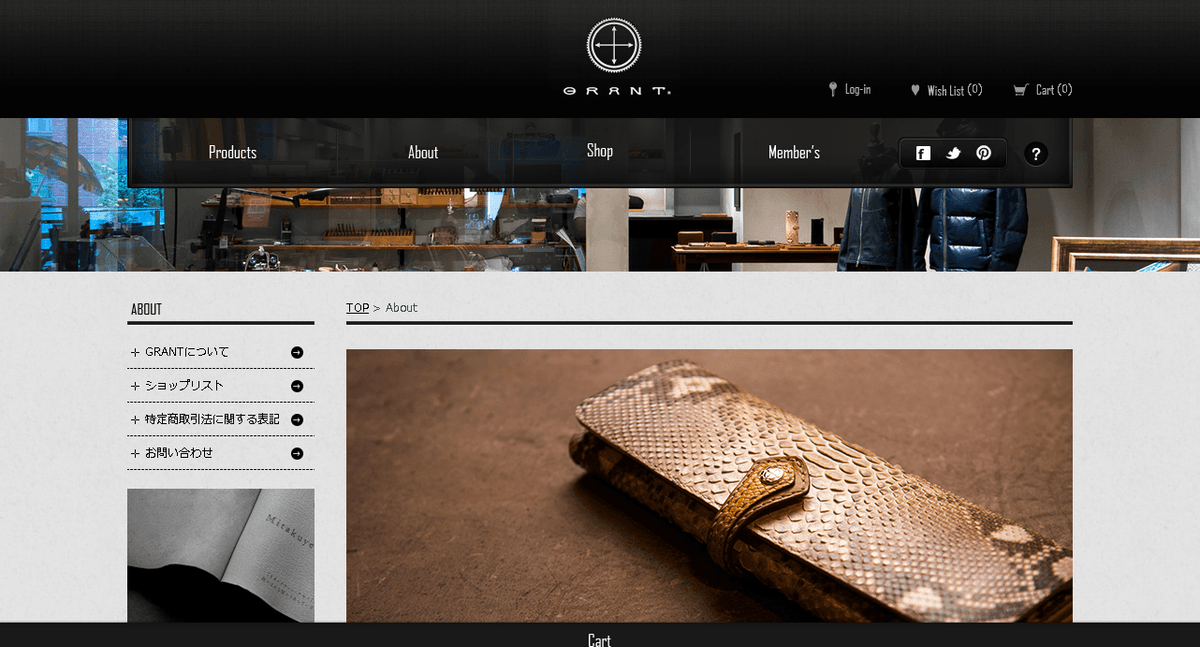This screenshot has height=647, width=1200.
Task: Open the Pinterest icon
Action: pos(984,153)
